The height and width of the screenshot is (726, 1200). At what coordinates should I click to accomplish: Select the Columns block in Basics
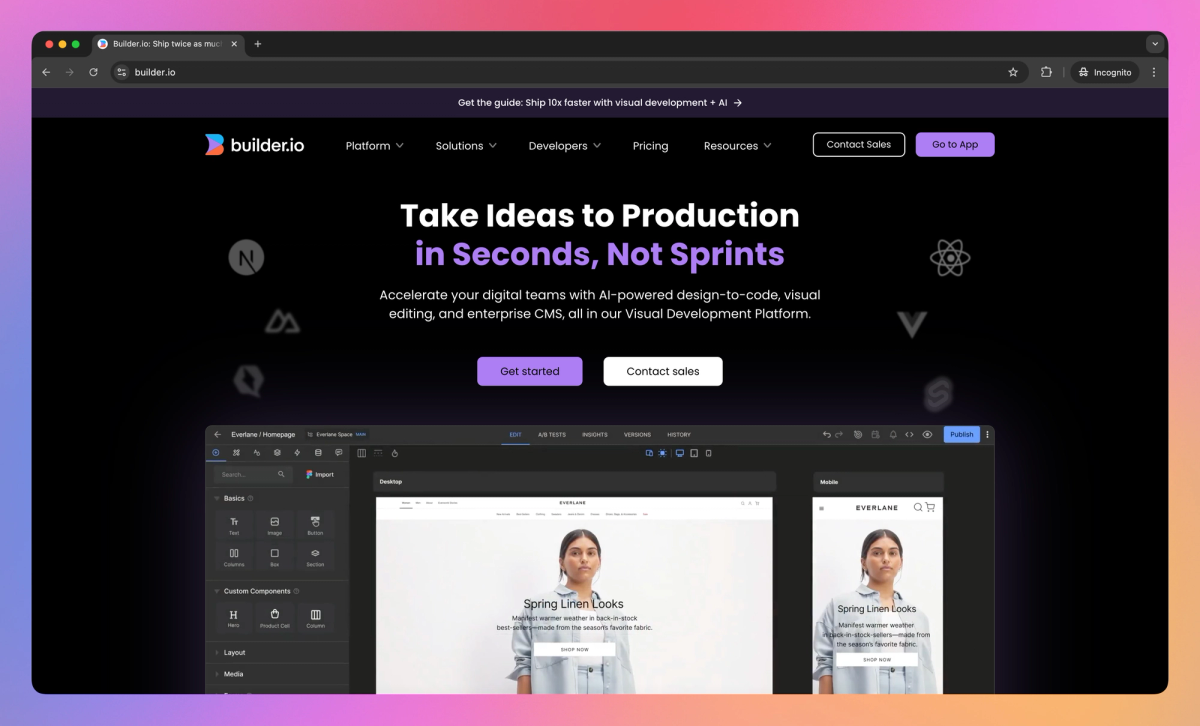click(234, 557)
